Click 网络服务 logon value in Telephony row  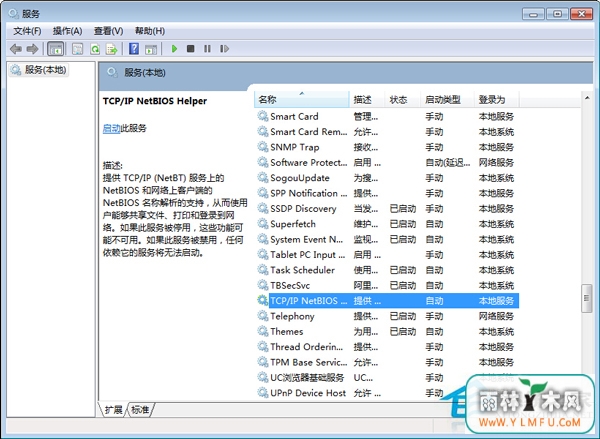[x=496, y=316]
